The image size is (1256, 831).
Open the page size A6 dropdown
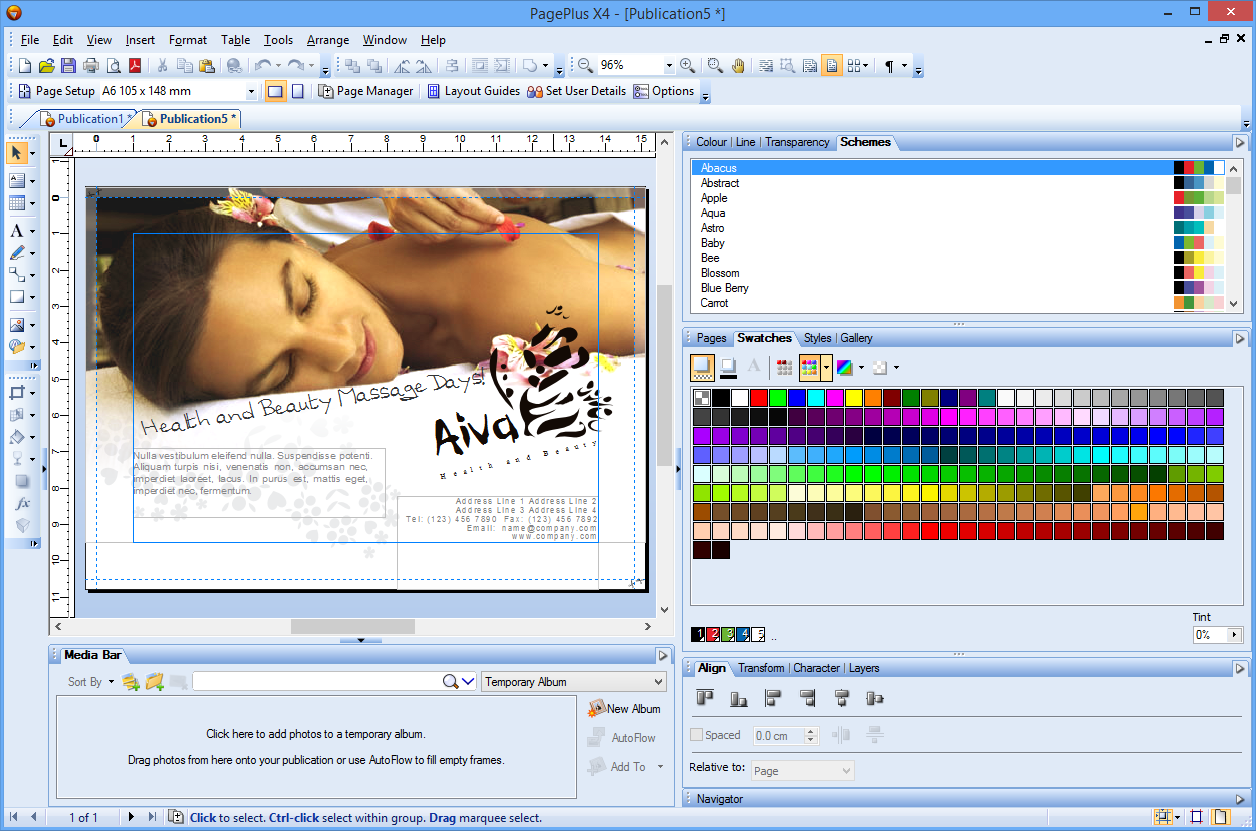251,91
